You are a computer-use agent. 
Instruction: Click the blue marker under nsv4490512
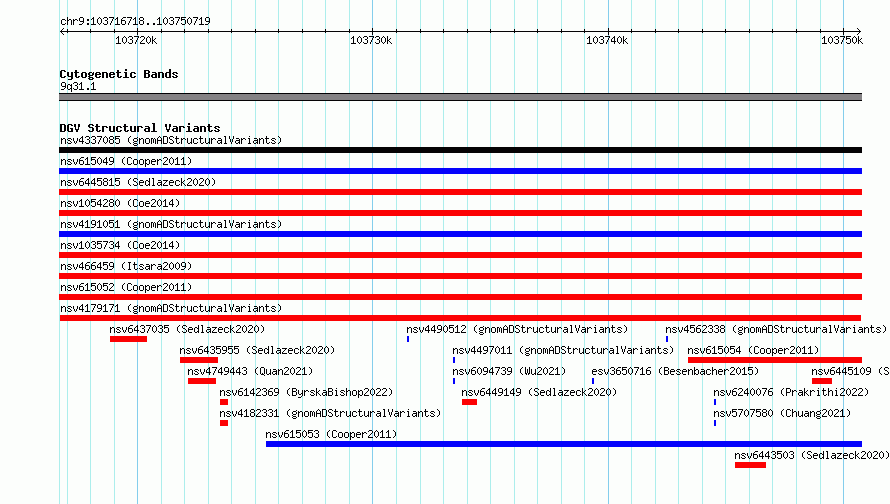click(408, 339)
